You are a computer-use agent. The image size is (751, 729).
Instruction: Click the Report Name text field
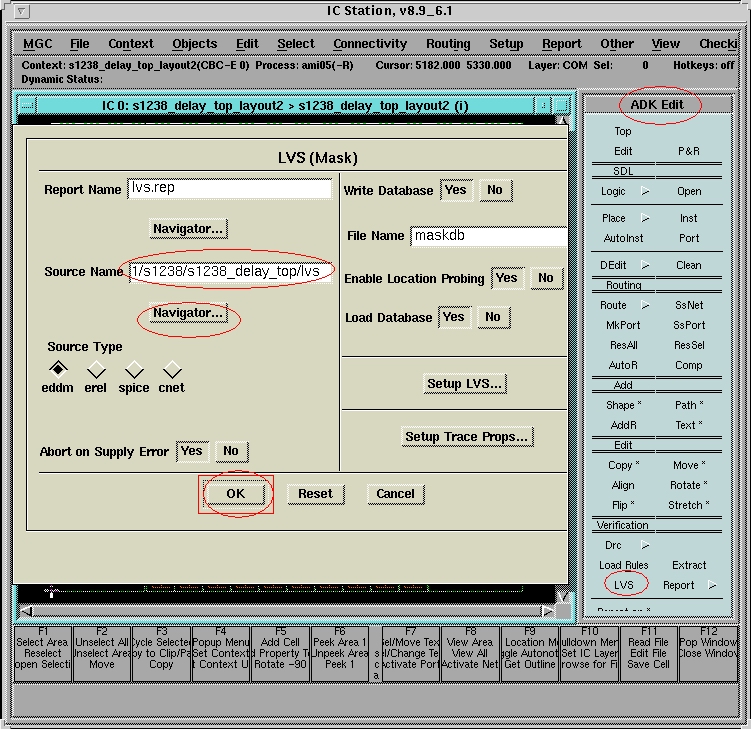coord(230,189)
